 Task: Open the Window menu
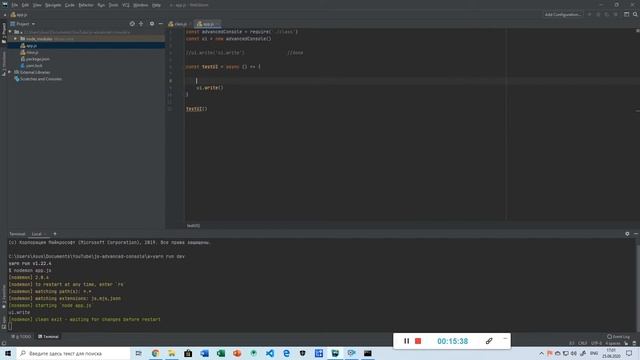pos(140,5)
